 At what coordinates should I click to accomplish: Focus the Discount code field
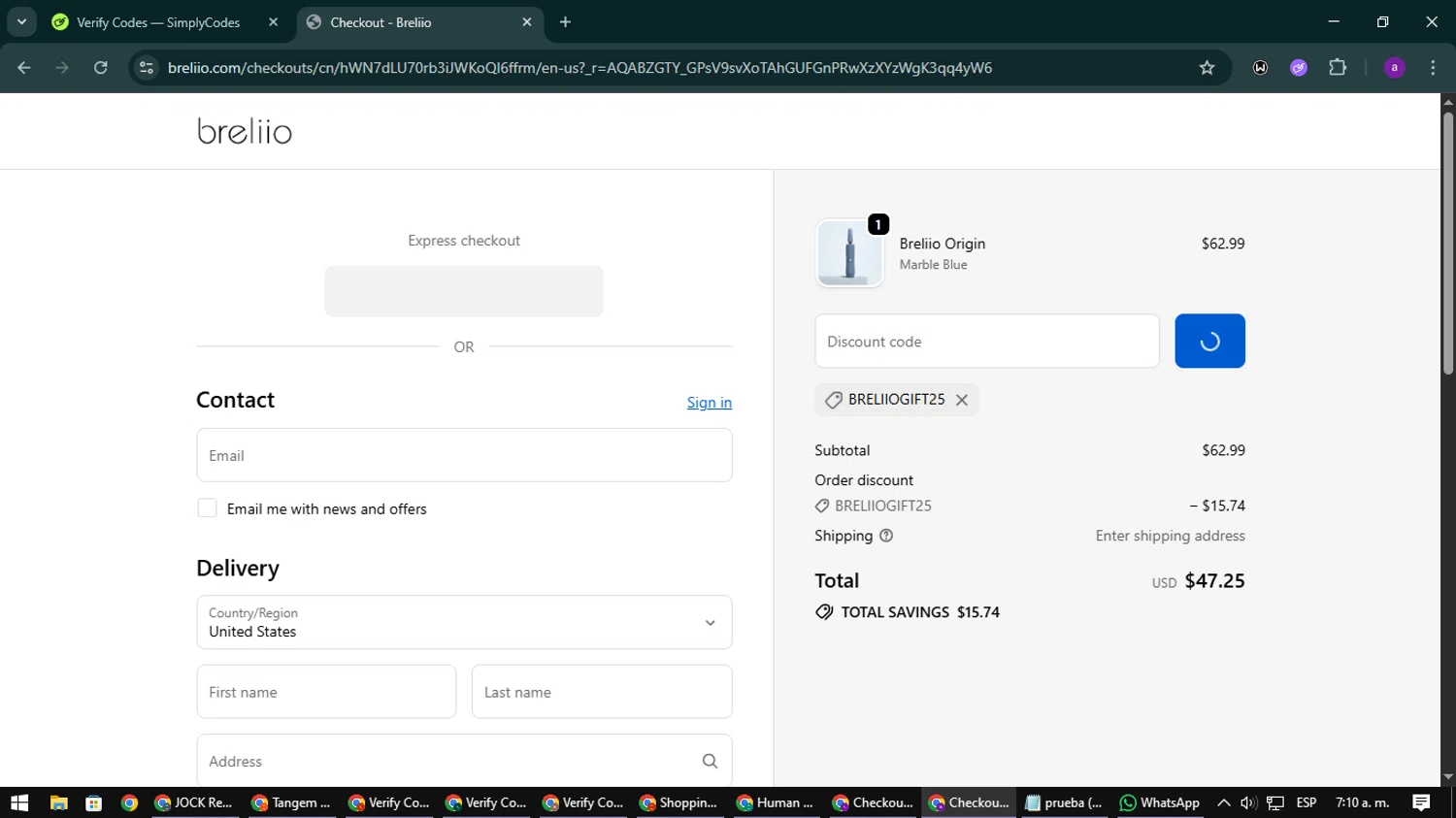(987, 342)
